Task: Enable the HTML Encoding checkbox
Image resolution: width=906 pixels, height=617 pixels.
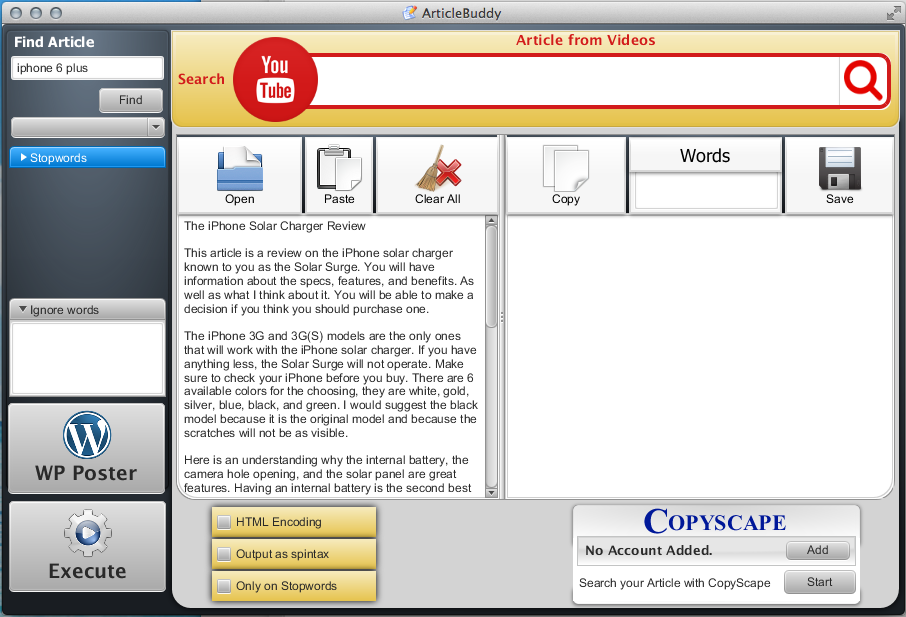Action: [224, 522]
